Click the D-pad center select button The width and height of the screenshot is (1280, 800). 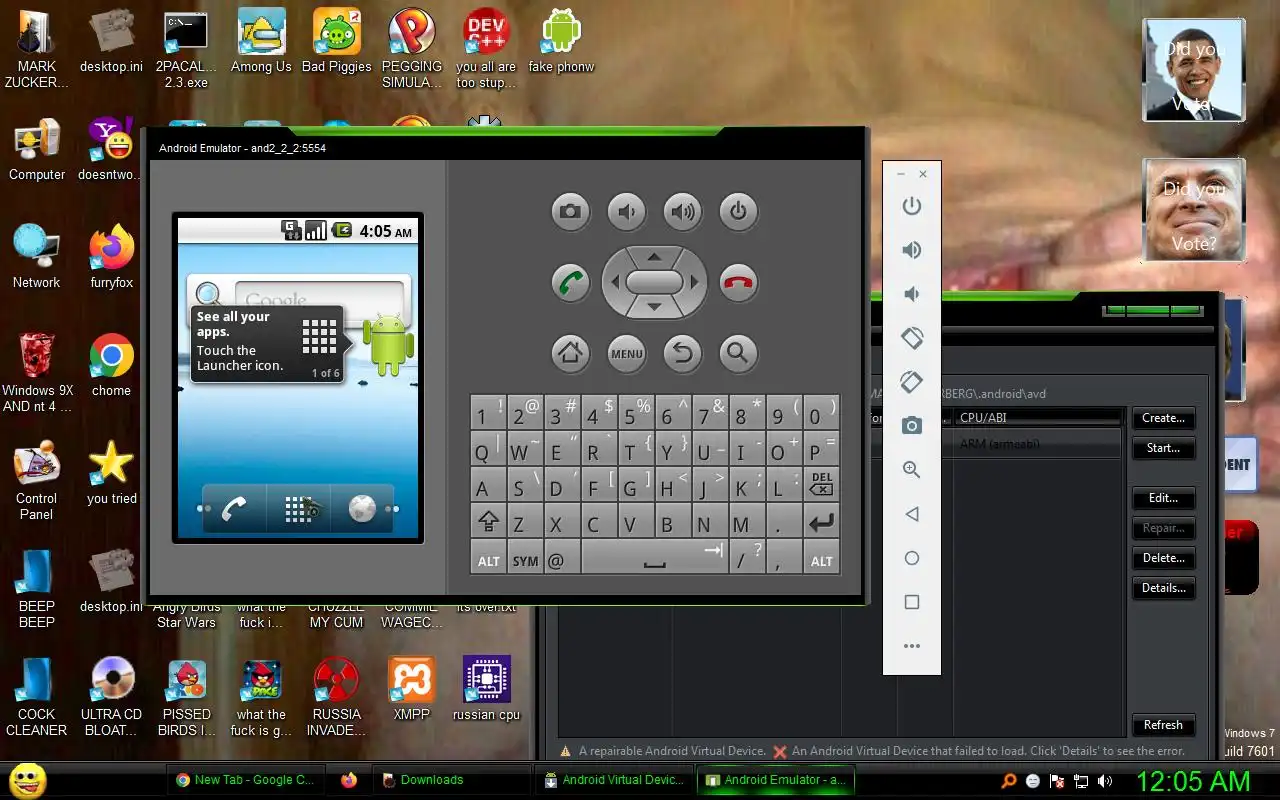click(x=654, y=282)
